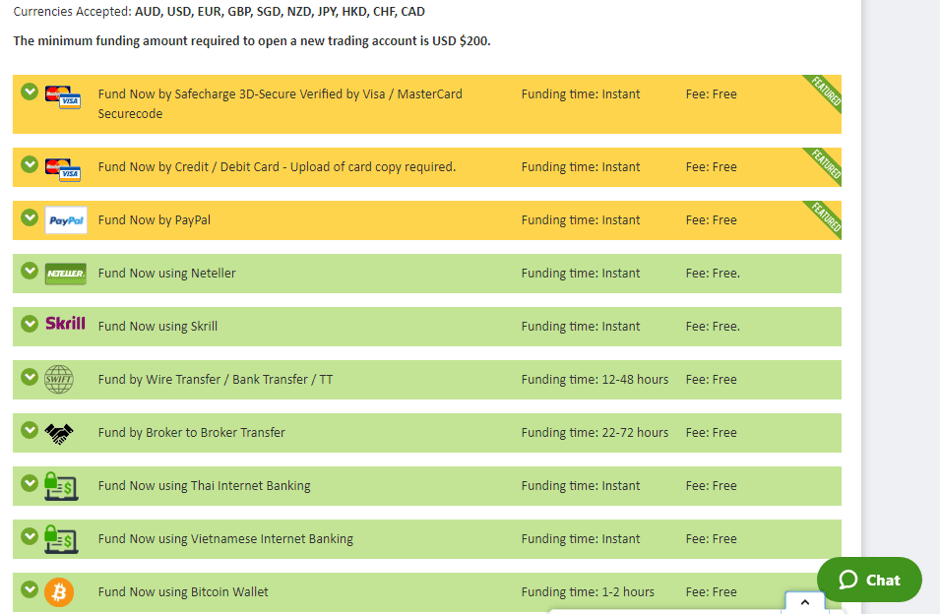940x614 pixels.
Task: Click the minimum funding amount USD $200 sentence
Action: click(x=252, y=41)
